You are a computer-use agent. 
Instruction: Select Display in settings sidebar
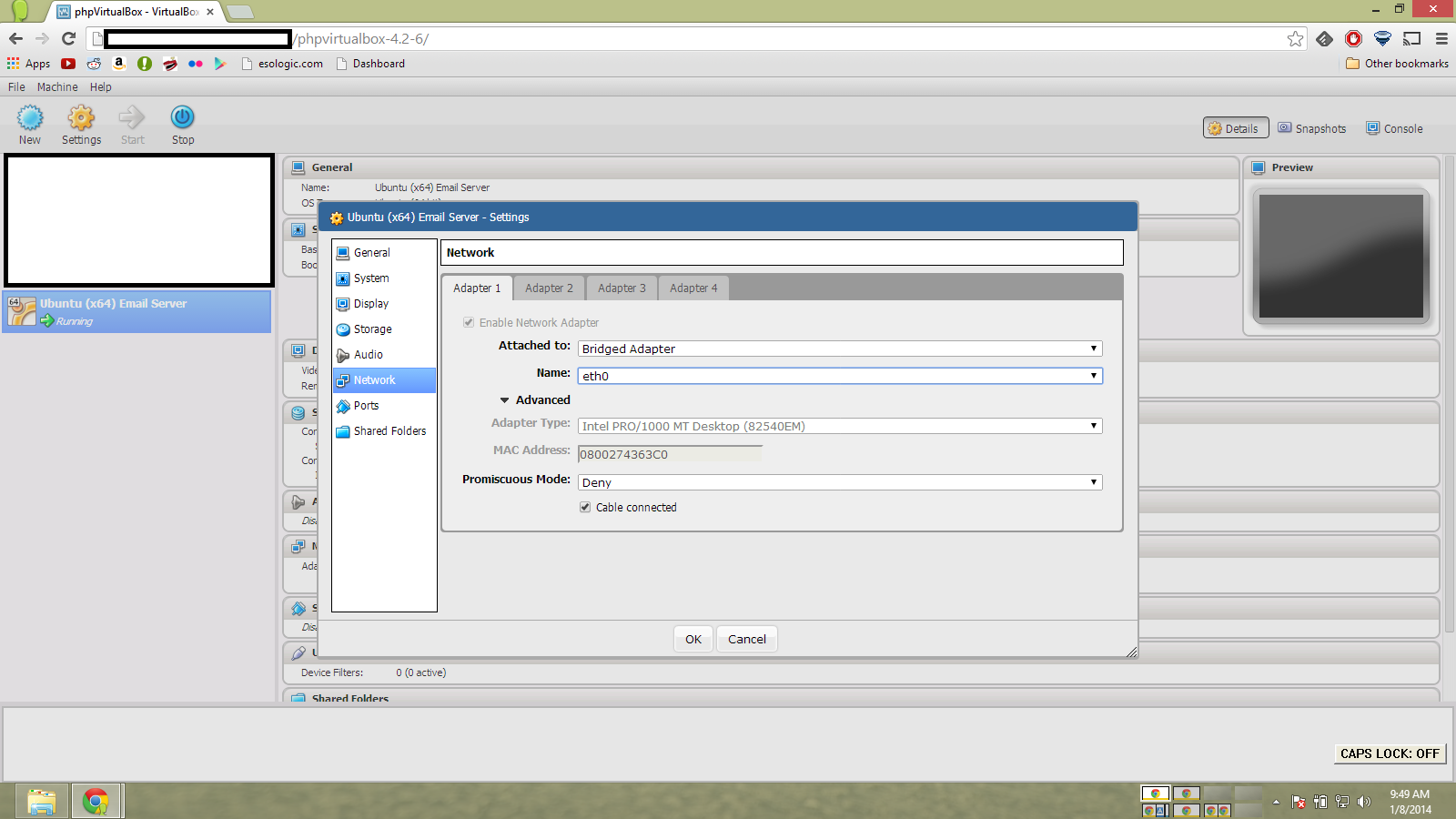click(384, 304)
